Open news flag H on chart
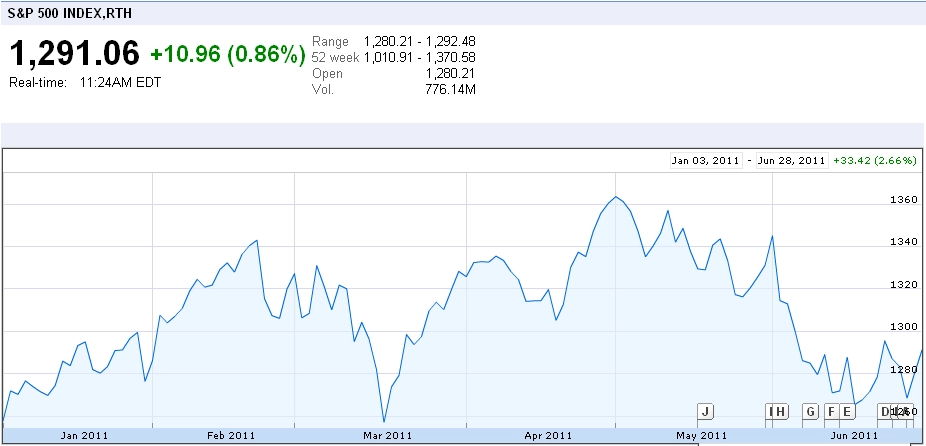This screenshot has height=446, width=926. (x=780, y=411)
